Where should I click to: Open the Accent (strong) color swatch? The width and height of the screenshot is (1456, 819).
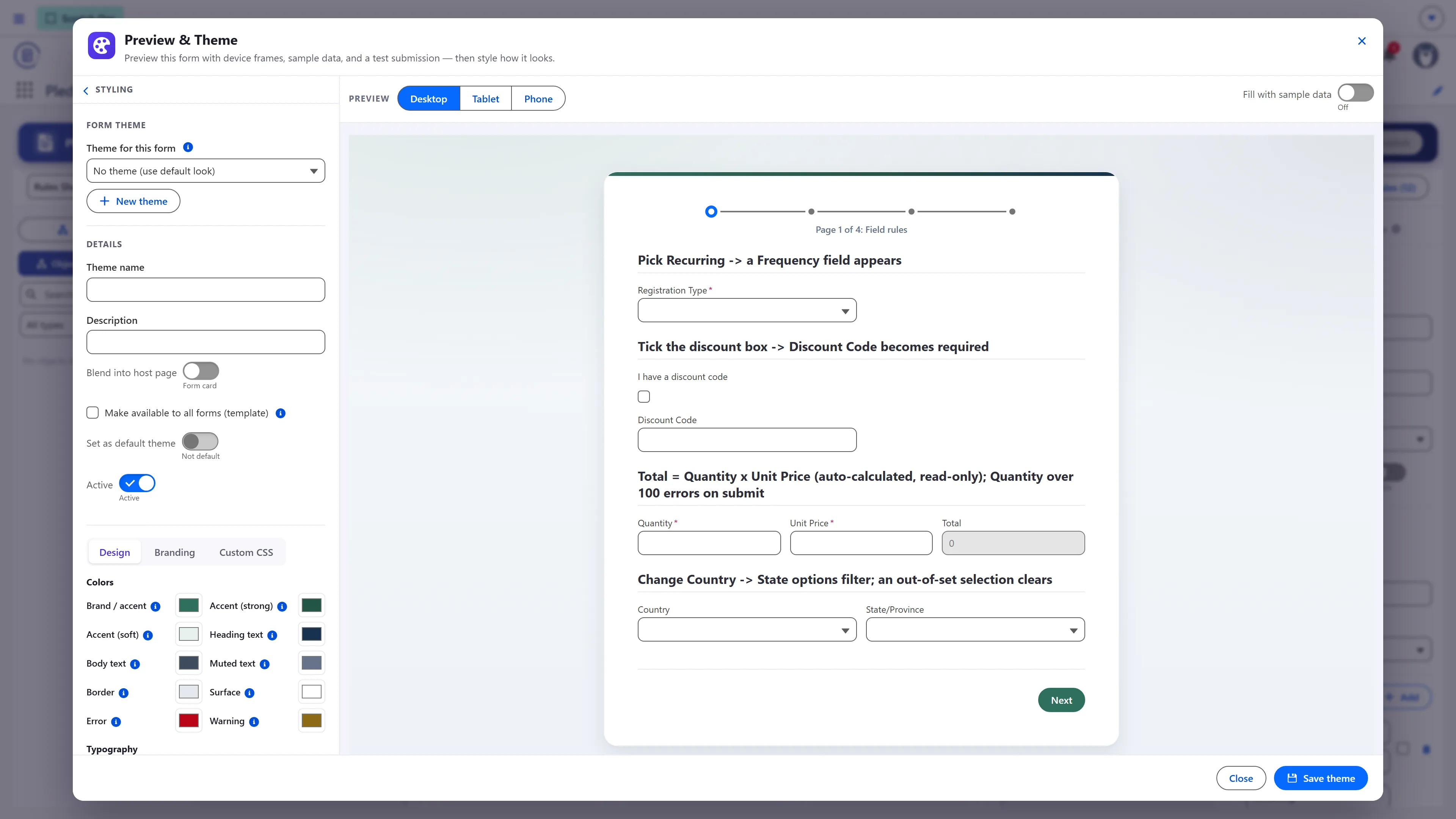coord(311,606)
